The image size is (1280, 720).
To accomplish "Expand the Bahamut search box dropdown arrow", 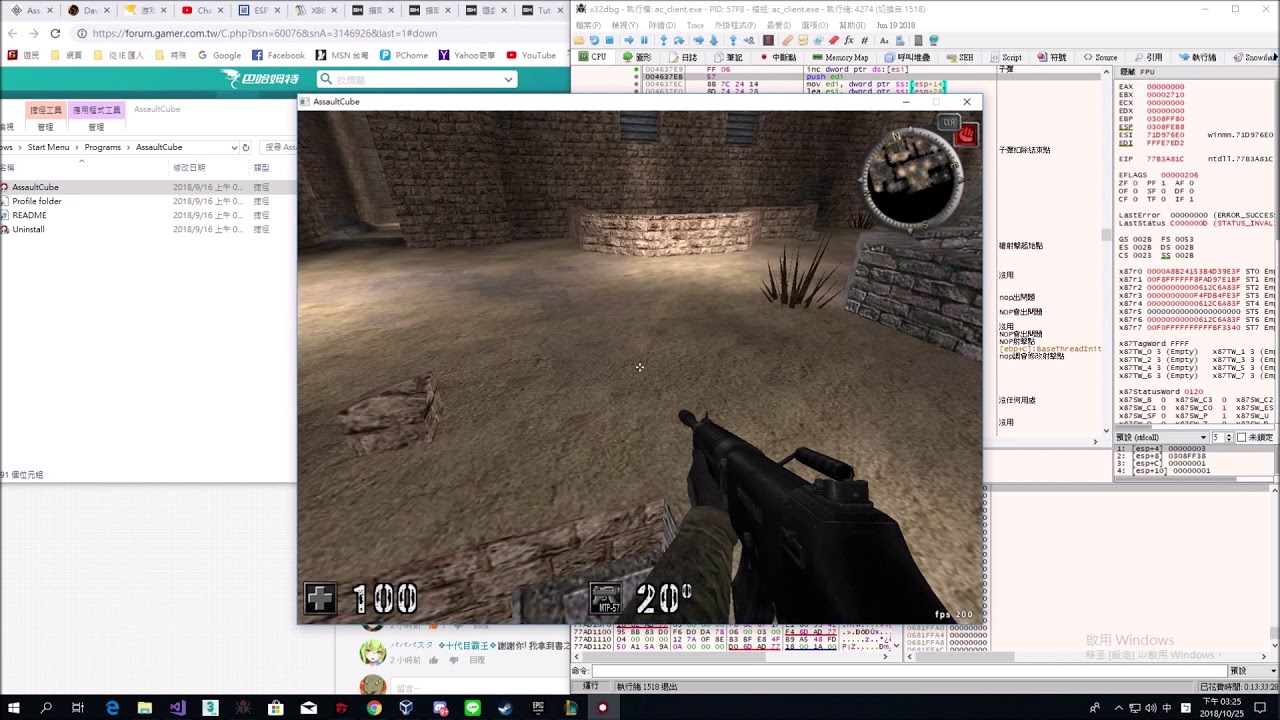I will (x=508, y=79).
